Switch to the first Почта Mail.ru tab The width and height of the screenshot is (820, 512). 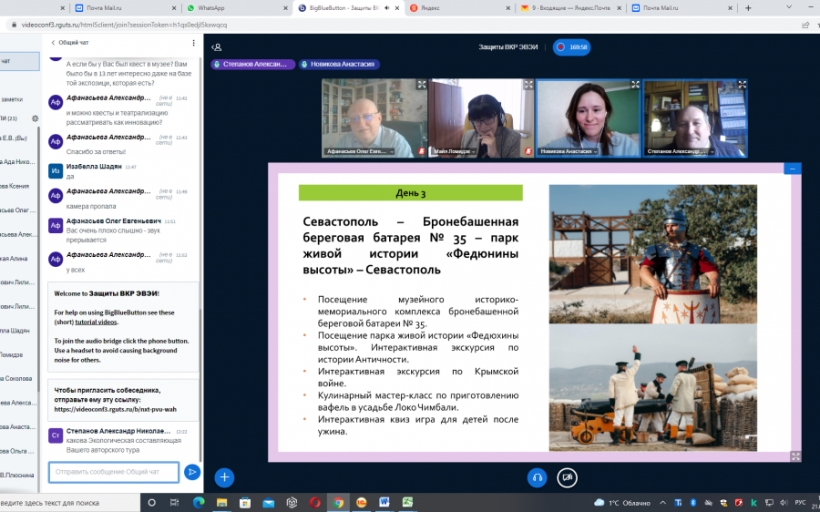point(124,8)
